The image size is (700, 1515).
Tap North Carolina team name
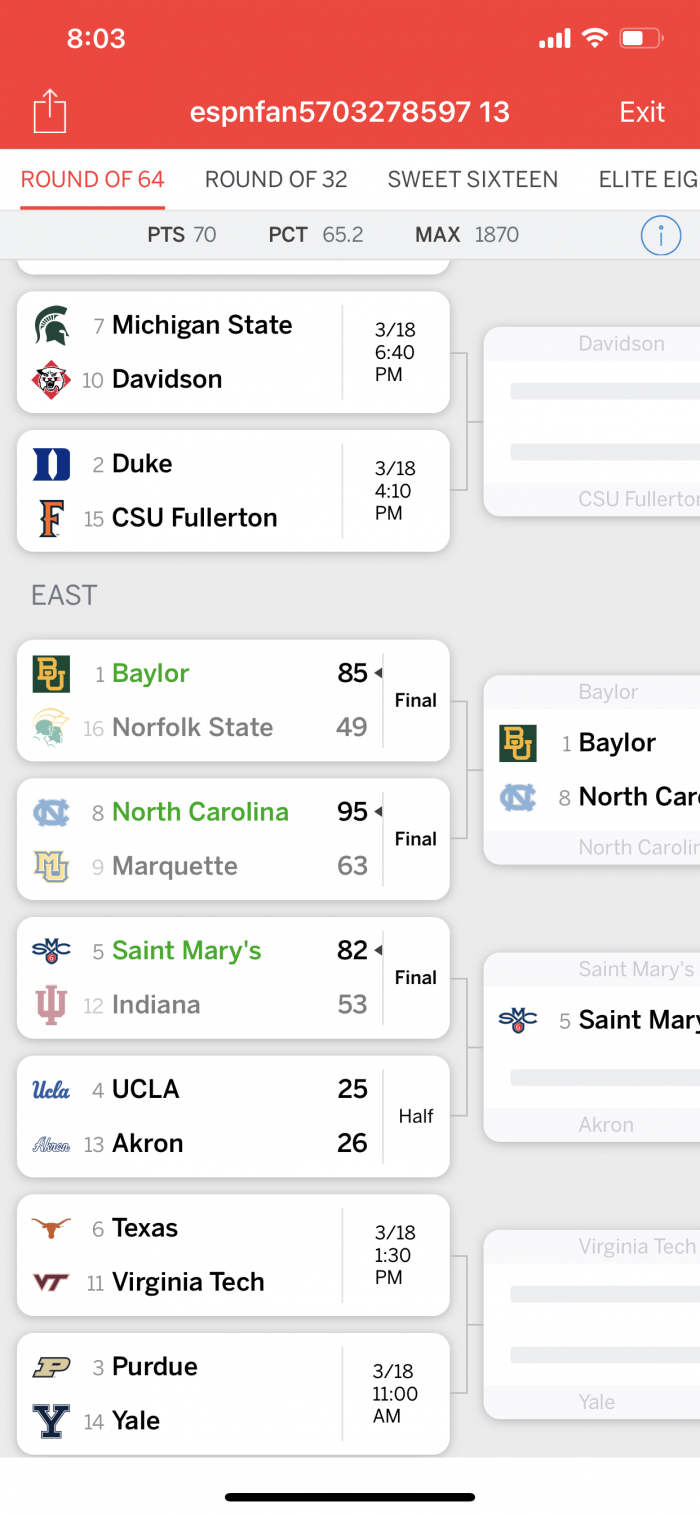tap(200, 812)
